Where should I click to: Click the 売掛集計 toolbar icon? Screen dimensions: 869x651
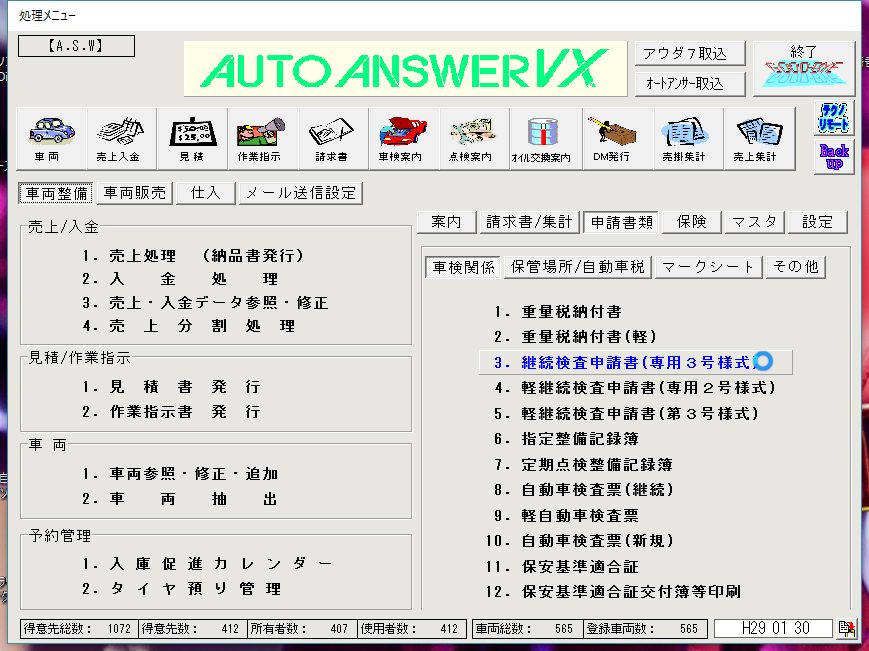click(x=684, y=138)
